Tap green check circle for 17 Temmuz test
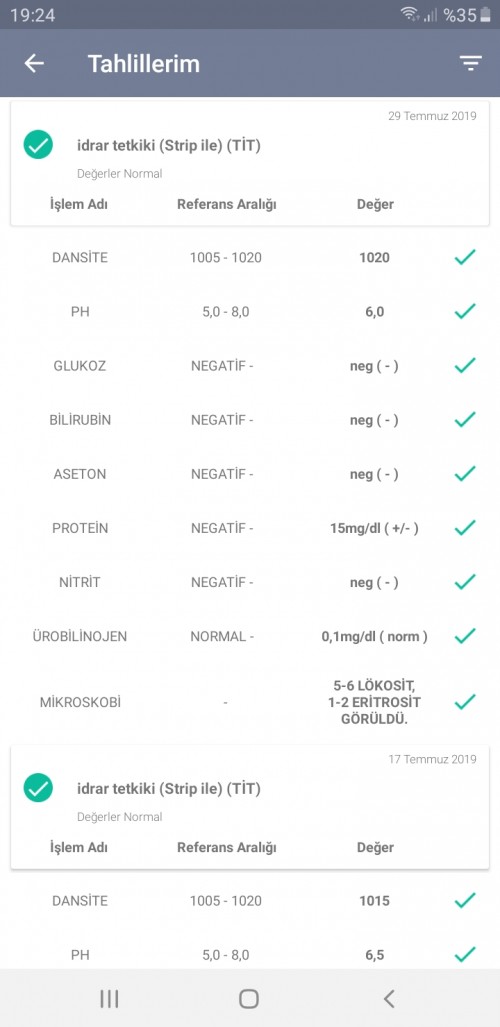The width and height of the screenshot is (500, 1027). tap(38, 788)
